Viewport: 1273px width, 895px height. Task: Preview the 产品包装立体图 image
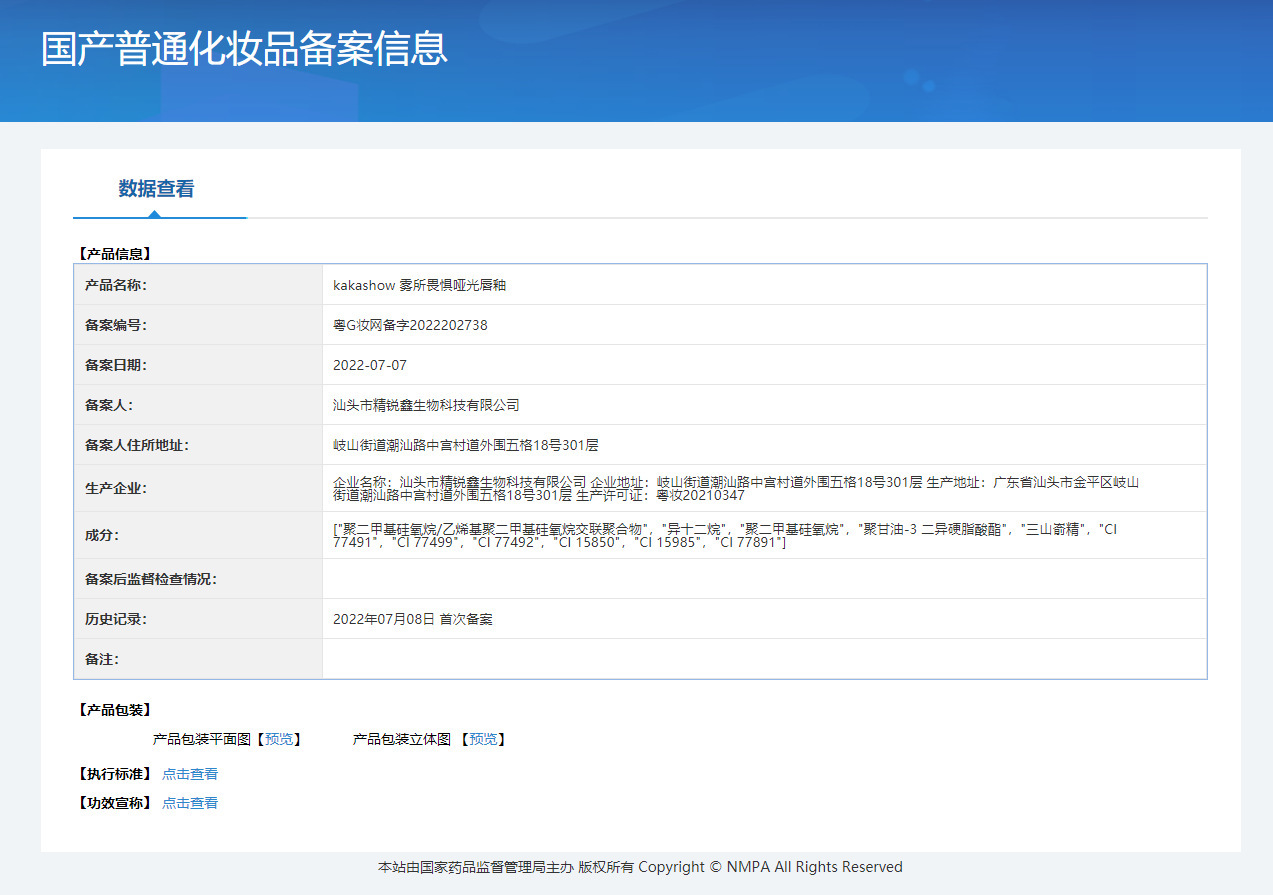tap(483, 739)
